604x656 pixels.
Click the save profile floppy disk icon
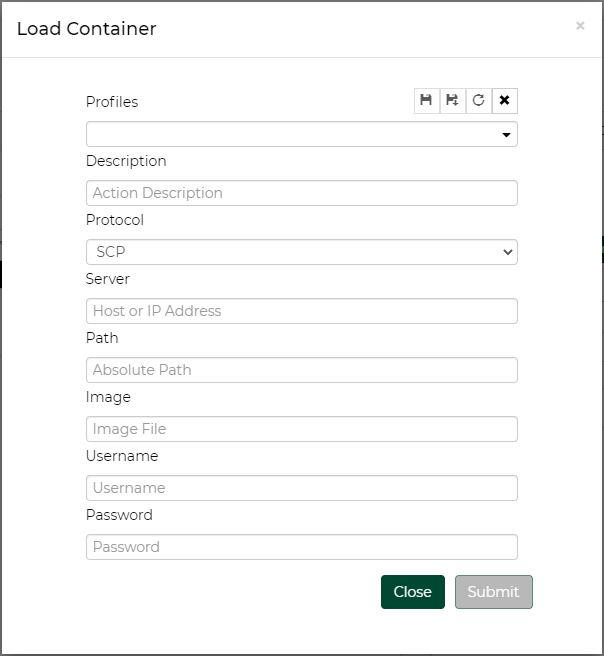(427, 100)
